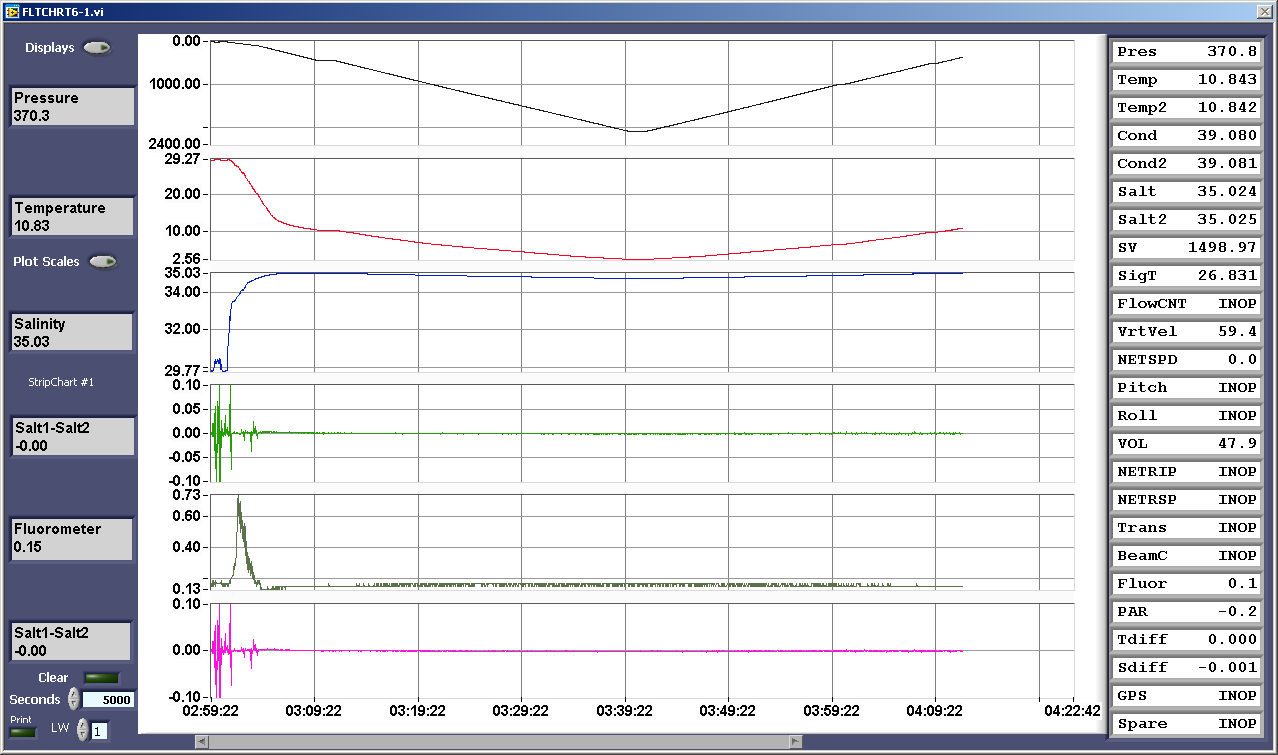Select the Salt 35.024 readout
Screen dimensions: 1278x755
[1187, 192]
